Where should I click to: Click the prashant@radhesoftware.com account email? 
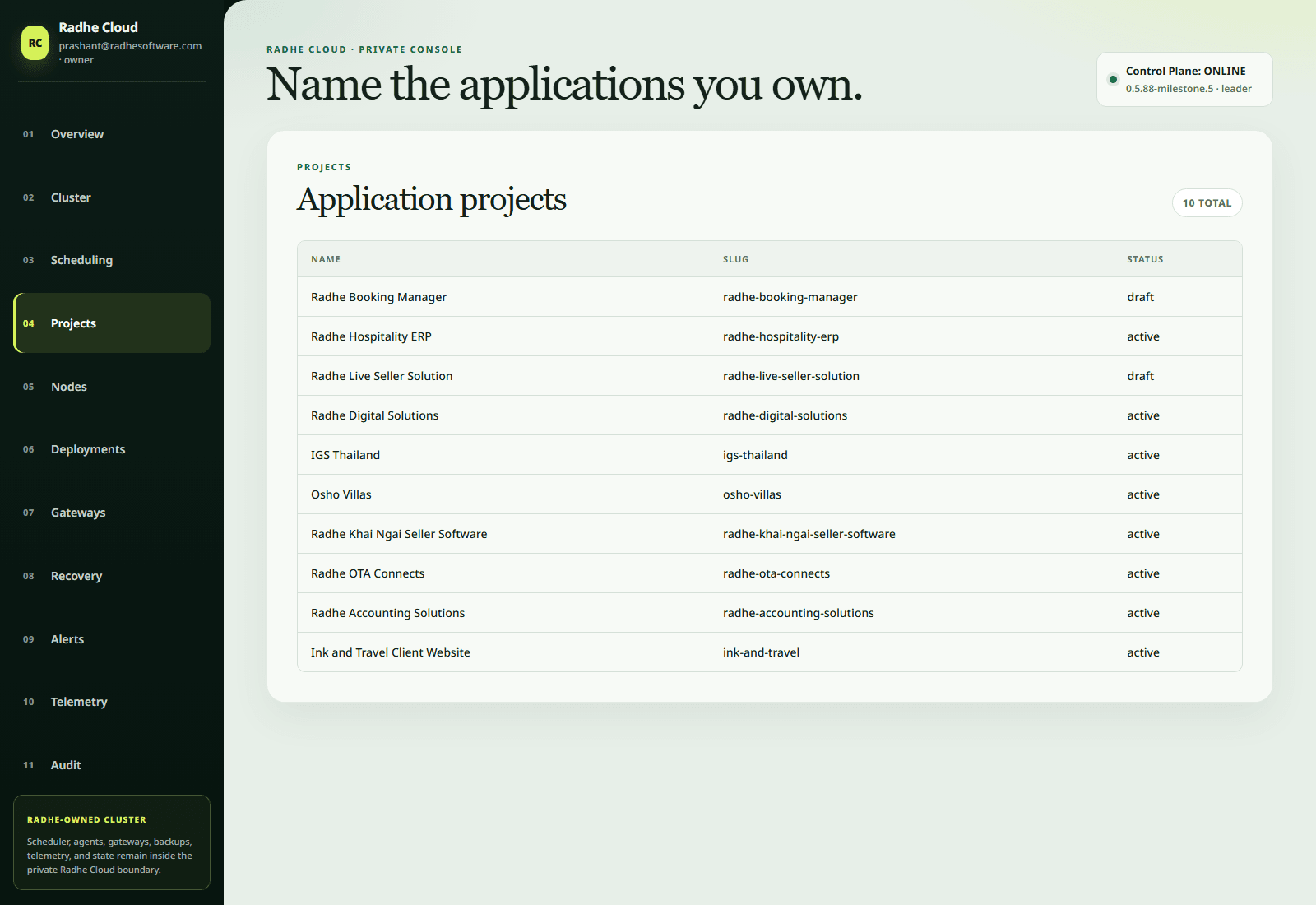point(130,46)
